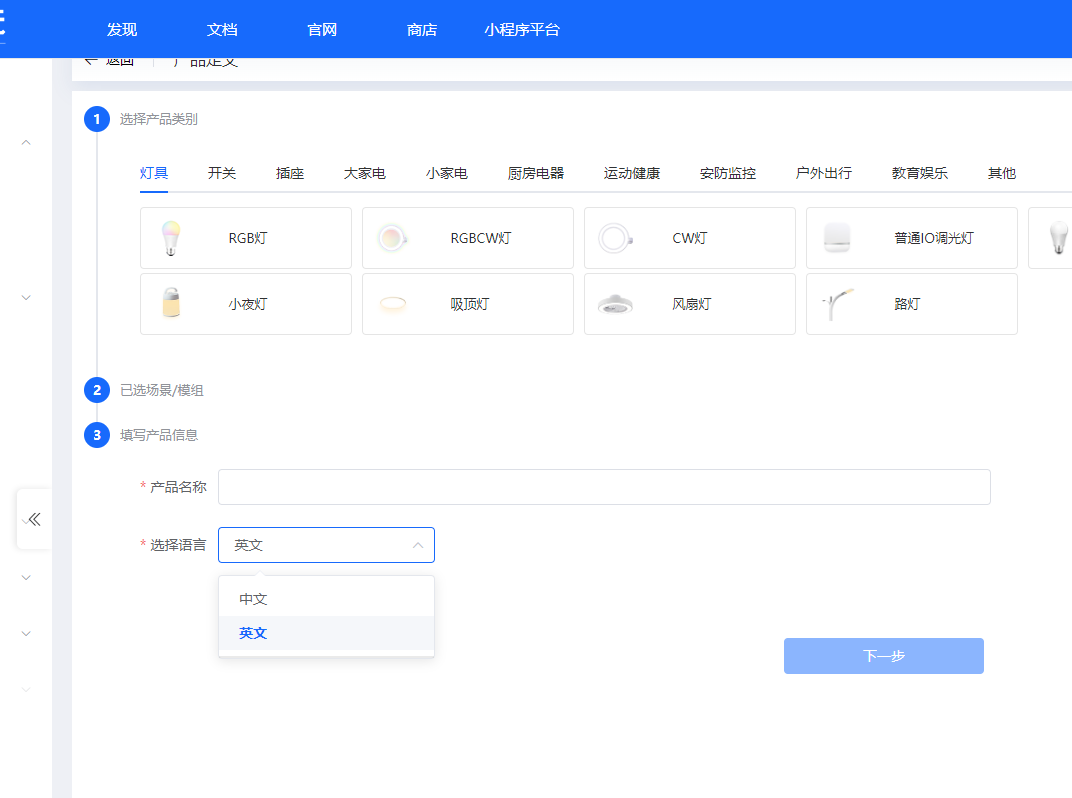Click the 下一步 next step button

(x=883, y=655)
